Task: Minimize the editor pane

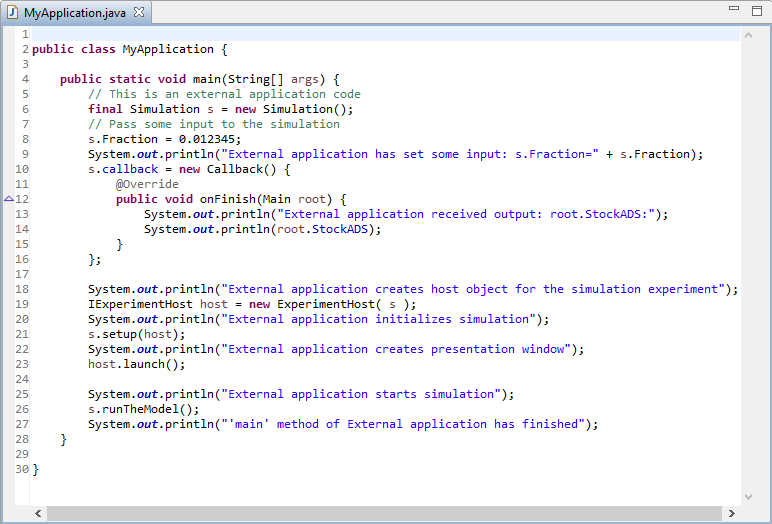Action: [x=736, y=10]
